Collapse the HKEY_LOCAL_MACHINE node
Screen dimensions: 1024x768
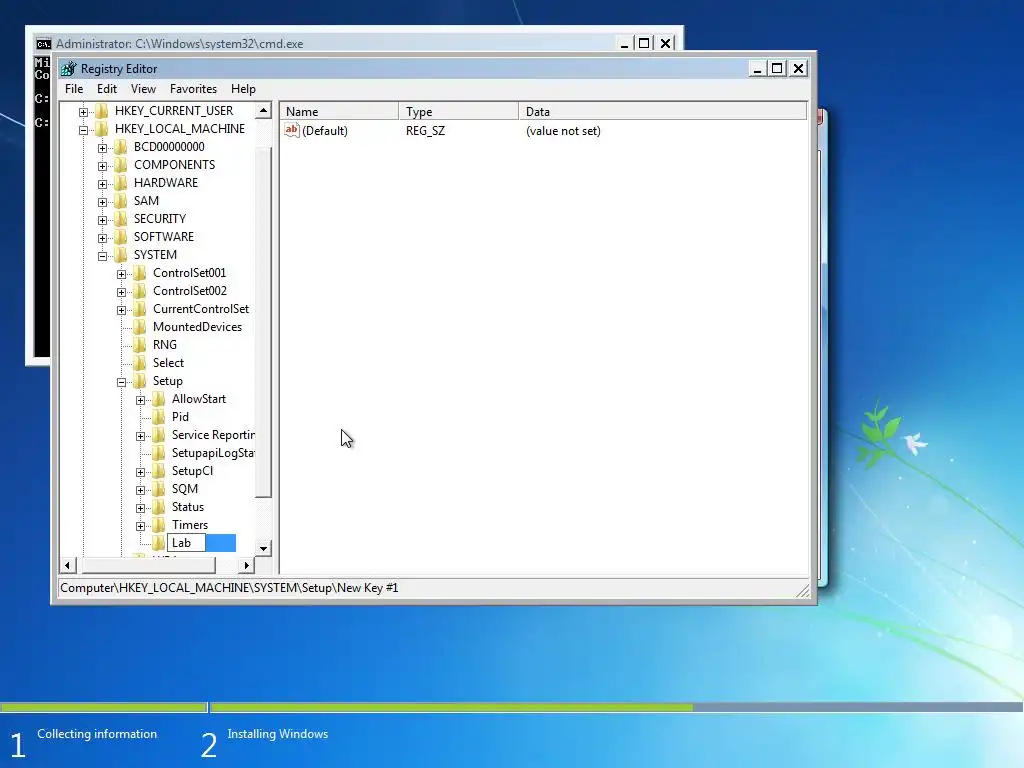pyautogui.click(x=84, y=130)
